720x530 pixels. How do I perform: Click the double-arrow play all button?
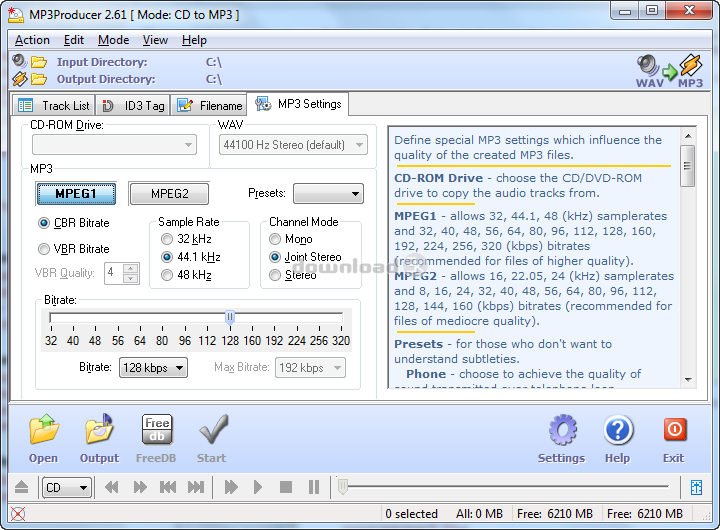231,487
